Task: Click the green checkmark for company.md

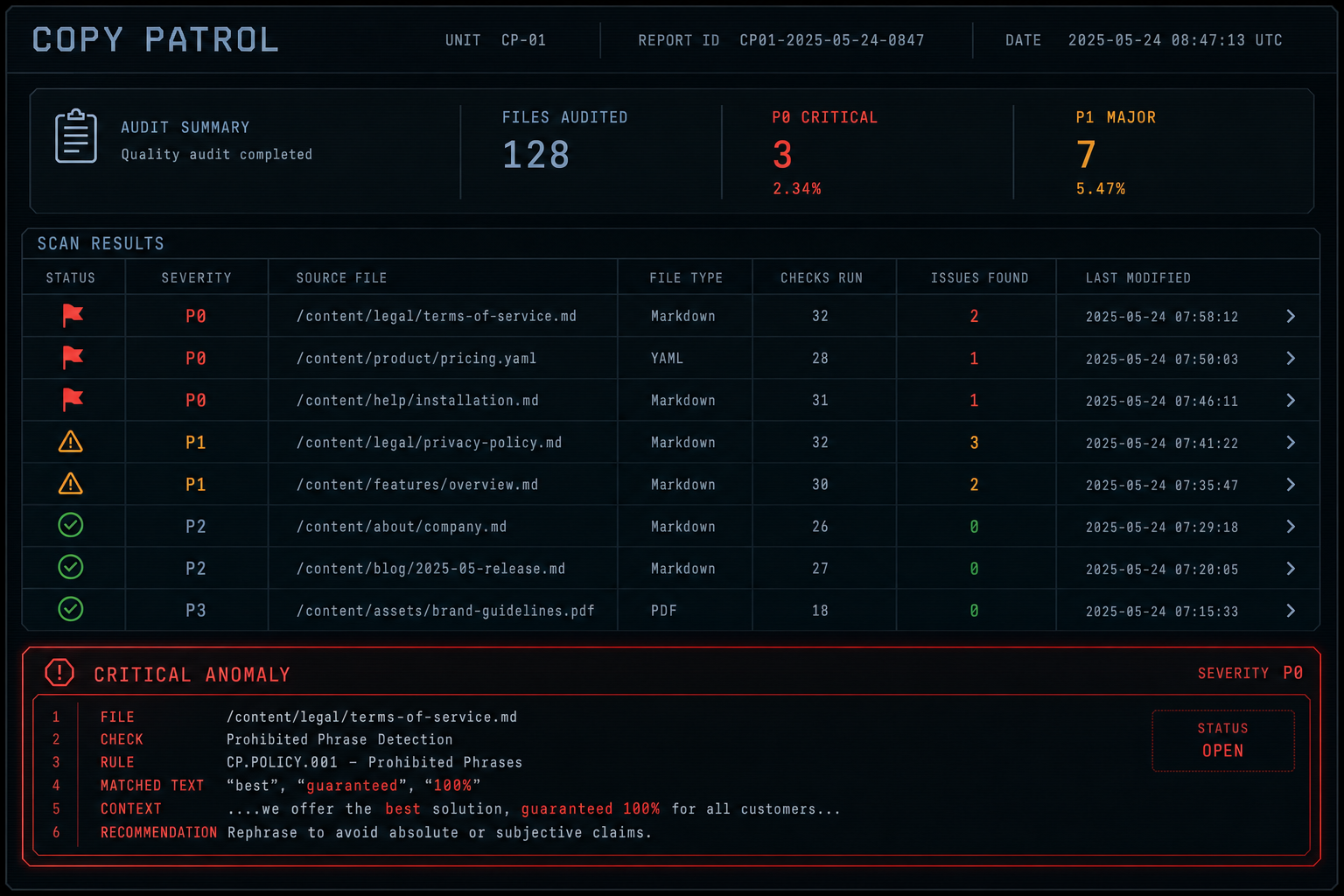Action: 71,525
